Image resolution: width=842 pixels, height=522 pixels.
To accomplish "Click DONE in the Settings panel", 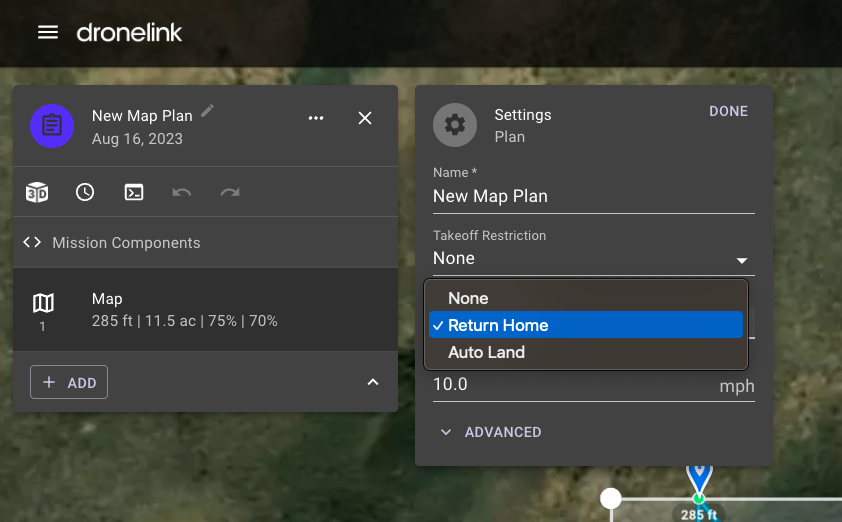I will (728, 111).
